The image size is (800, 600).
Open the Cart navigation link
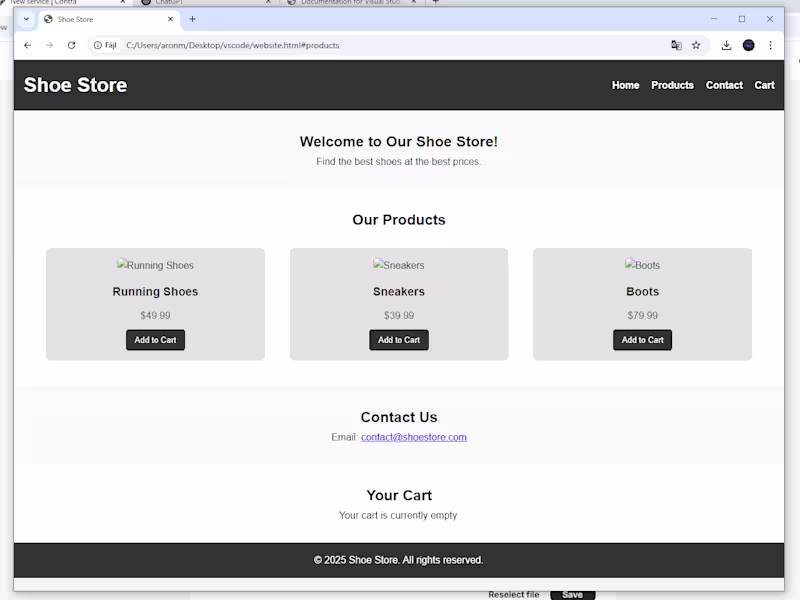click(764, 85)
